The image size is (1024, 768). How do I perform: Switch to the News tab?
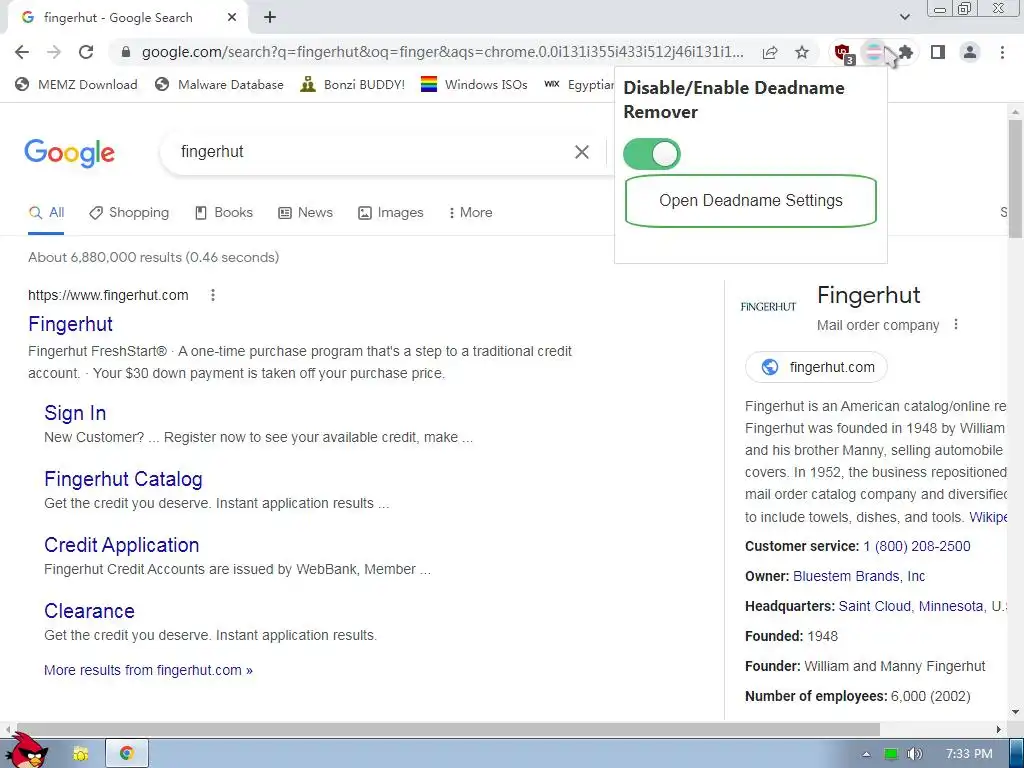pyautogui.click(x=306, y=212)
